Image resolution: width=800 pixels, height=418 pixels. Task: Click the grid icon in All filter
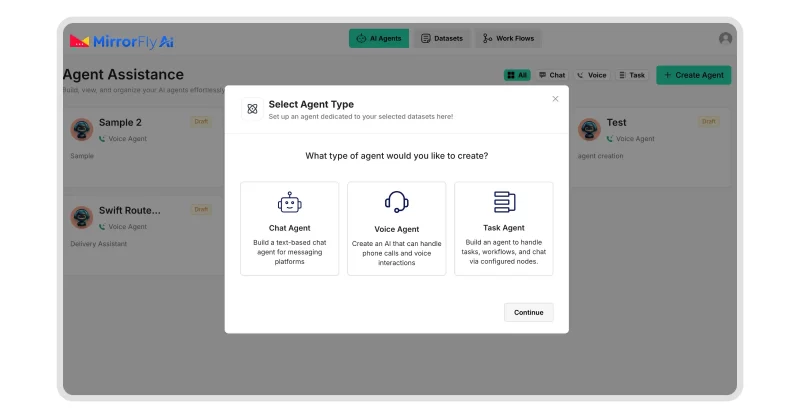[x=511, y=75]
